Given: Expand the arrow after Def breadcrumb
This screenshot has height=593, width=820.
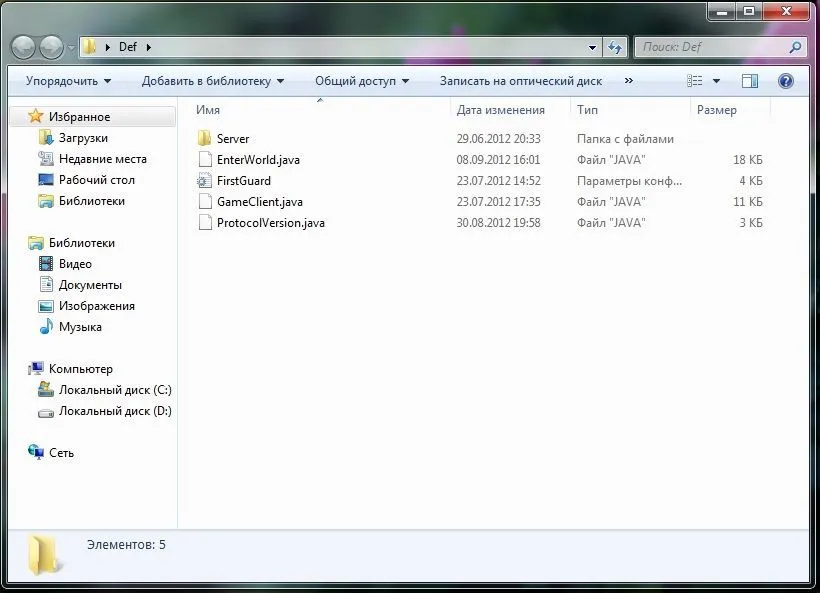Looking at the screenshot, I should tap(149, 47).
